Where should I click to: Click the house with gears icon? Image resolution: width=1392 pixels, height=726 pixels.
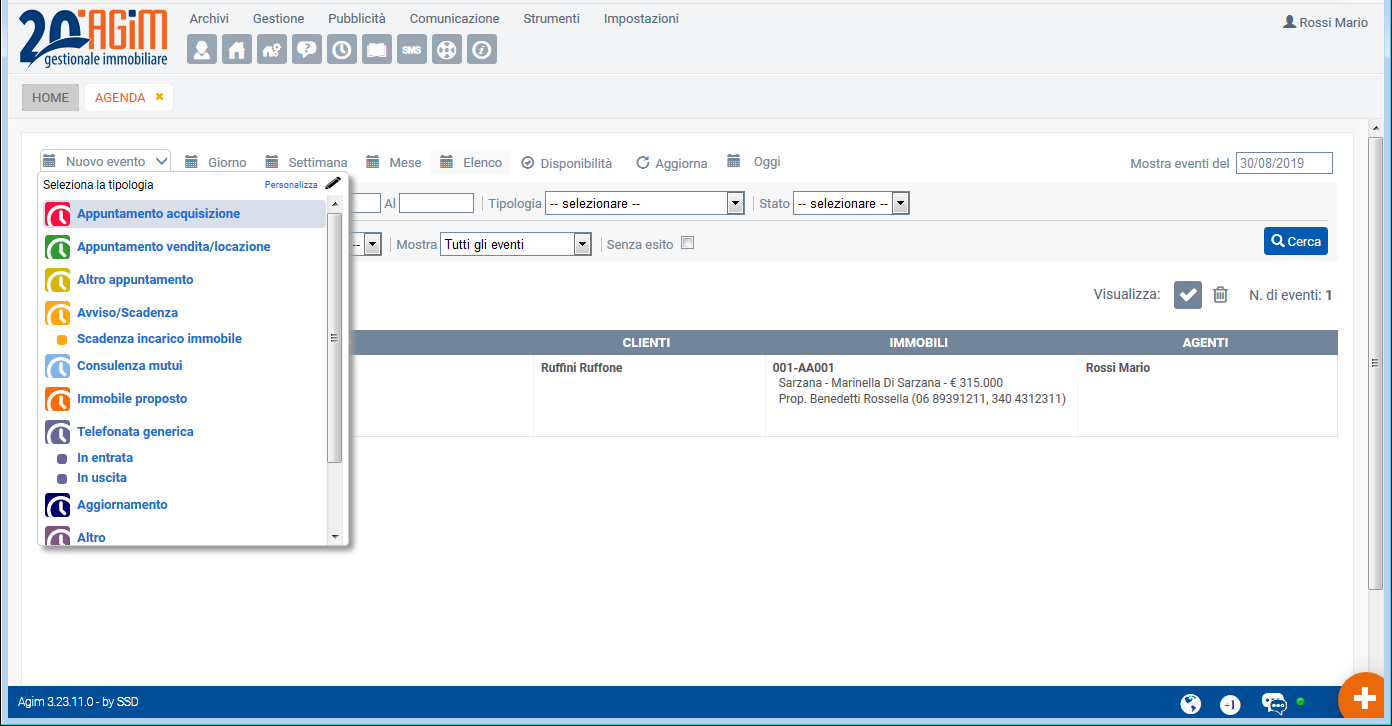point(272,49)
